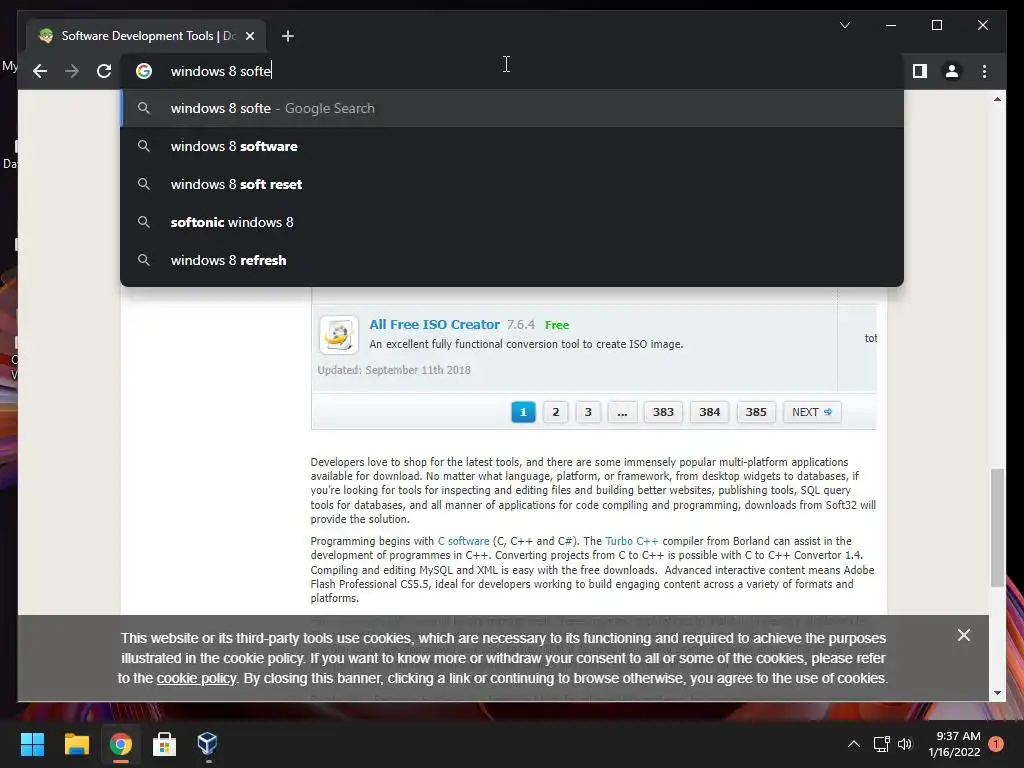
Task: Pick the 'softonic windows 8' suggestion
Action: coord(512,222)
